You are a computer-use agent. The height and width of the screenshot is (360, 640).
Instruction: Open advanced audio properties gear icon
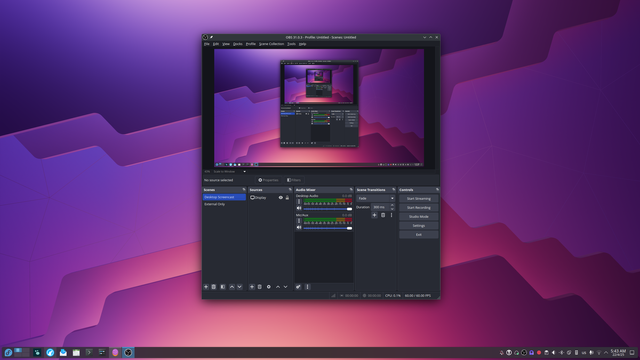298,287
